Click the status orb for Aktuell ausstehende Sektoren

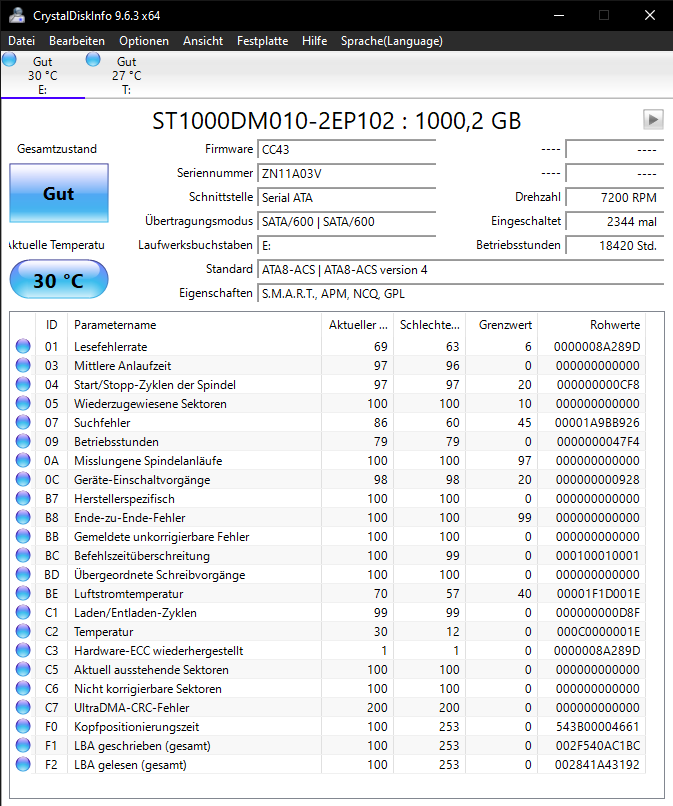[x=23, y=669]
